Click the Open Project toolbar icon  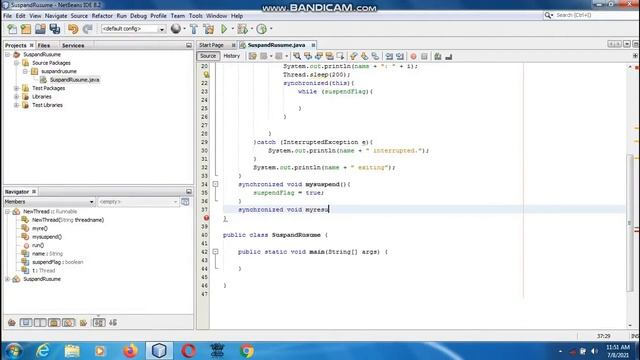click(40, 29)
